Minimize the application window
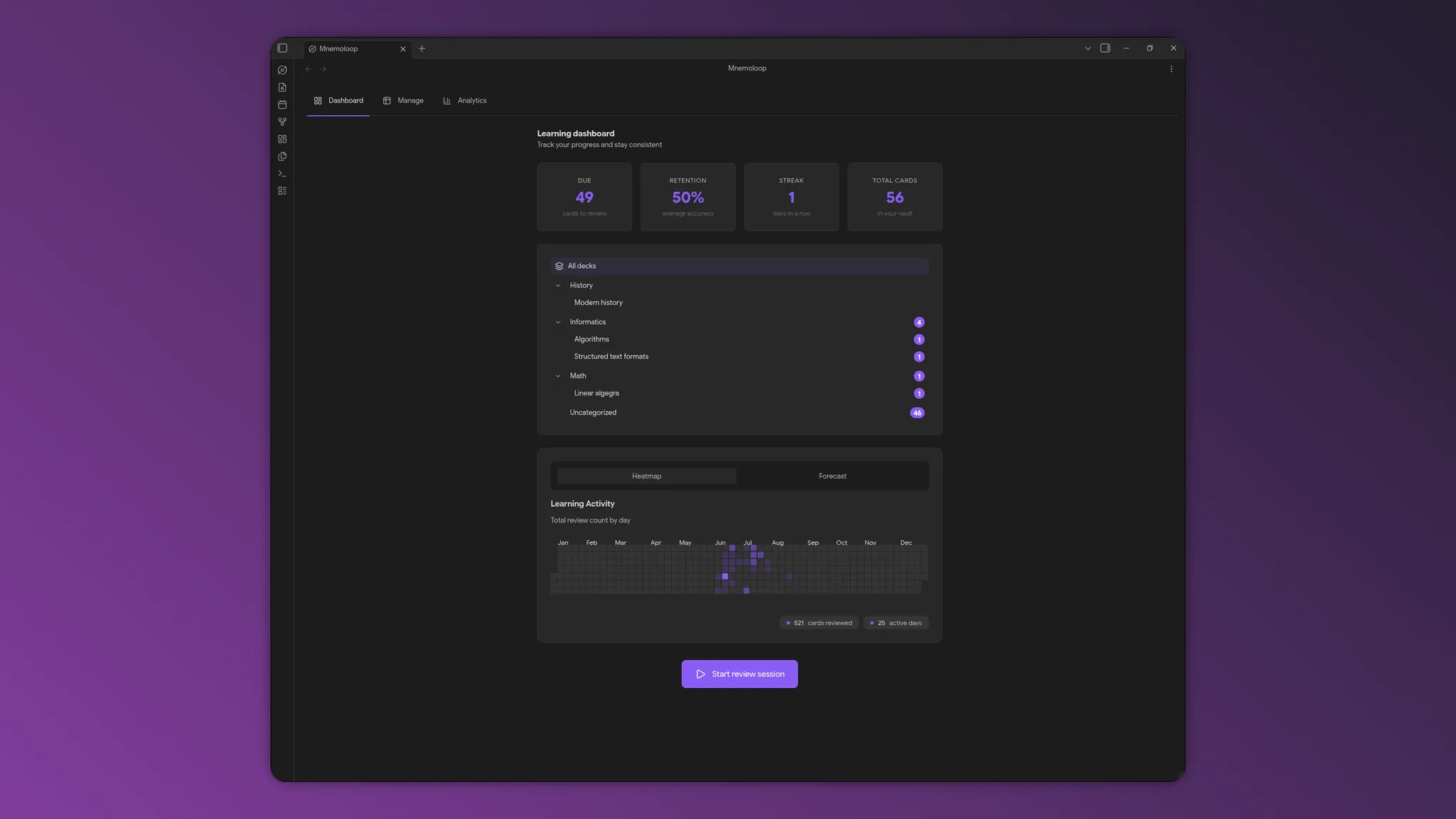 (1126, 48)
